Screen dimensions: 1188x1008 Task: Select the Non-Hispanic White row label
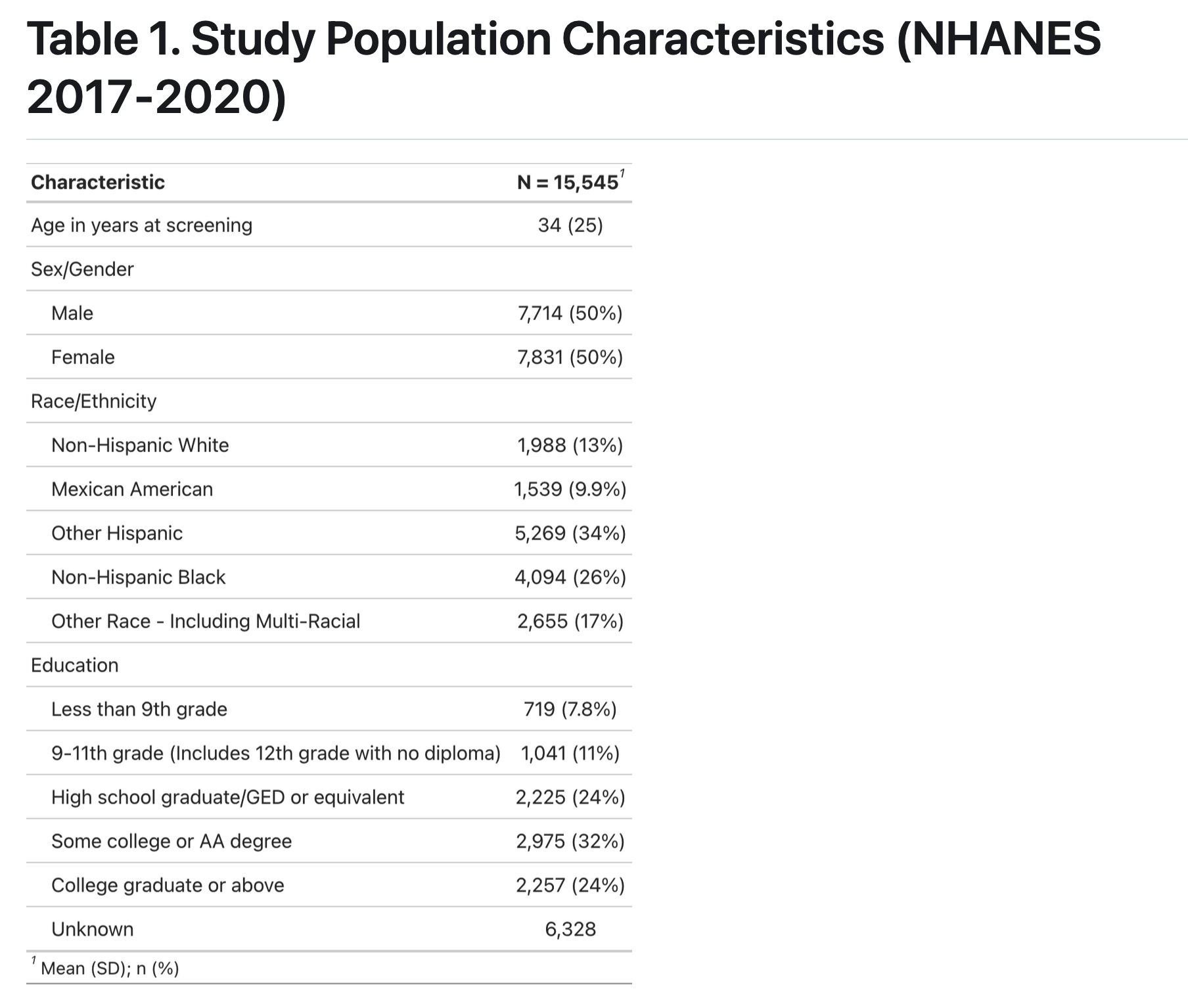click(140, 446)
